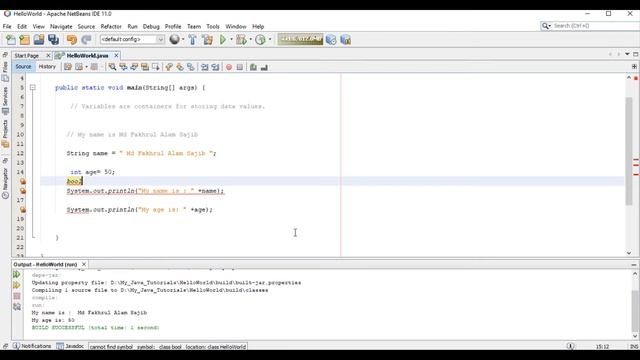Click the globe browser toolbar icon

174,39
